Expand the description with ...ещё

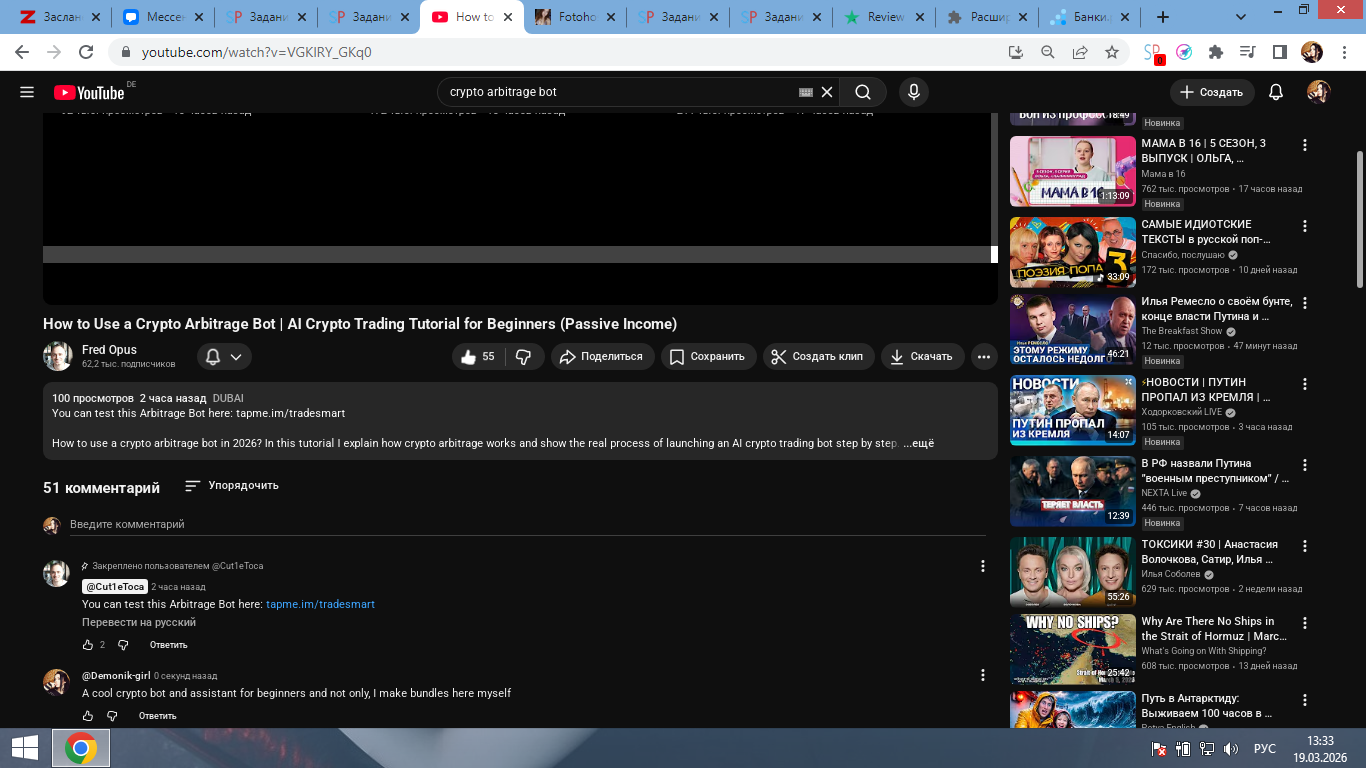[x=918, y=443]
